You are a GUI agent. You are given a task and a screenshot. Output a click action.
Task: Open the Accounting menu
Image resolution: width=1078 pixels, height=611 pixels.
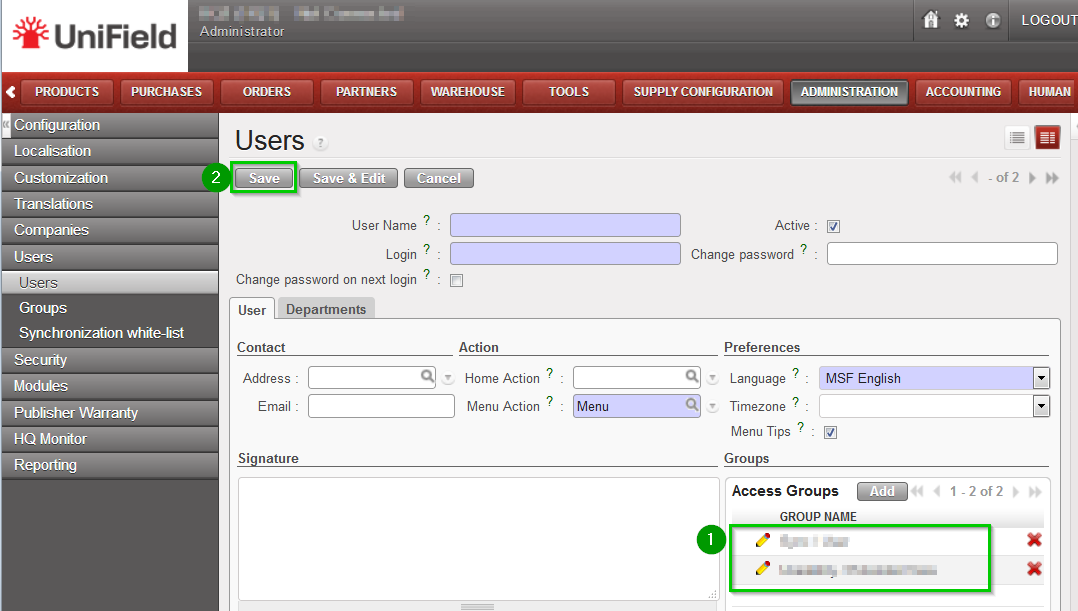pos(963,92)
